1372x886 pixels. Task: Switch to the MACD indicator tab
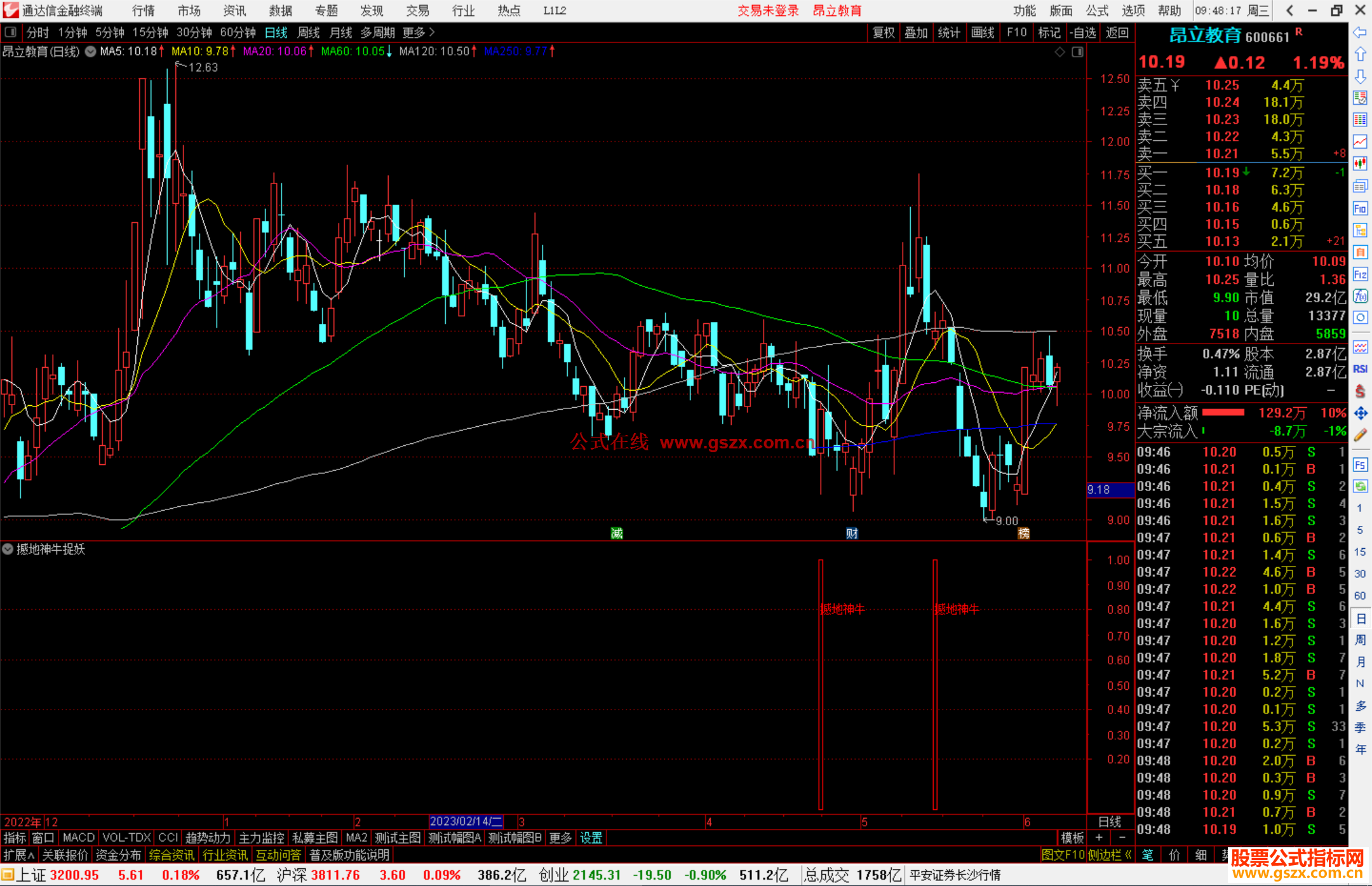(x=78, y=838)
